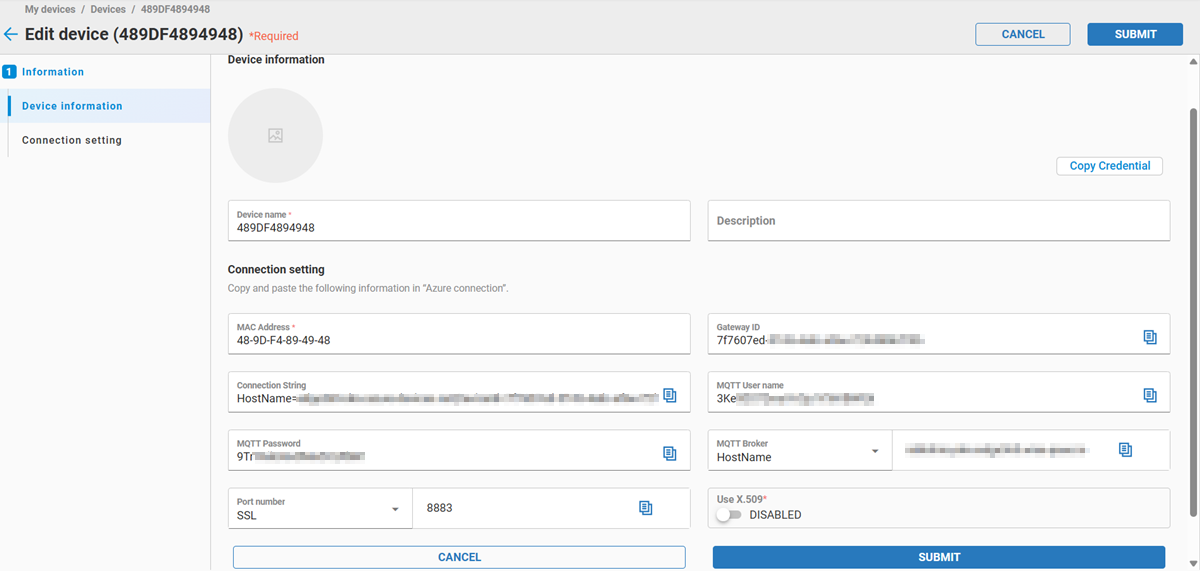Copy the MQTT Password value
This screenshot has height=571, width=1200.
669,453
